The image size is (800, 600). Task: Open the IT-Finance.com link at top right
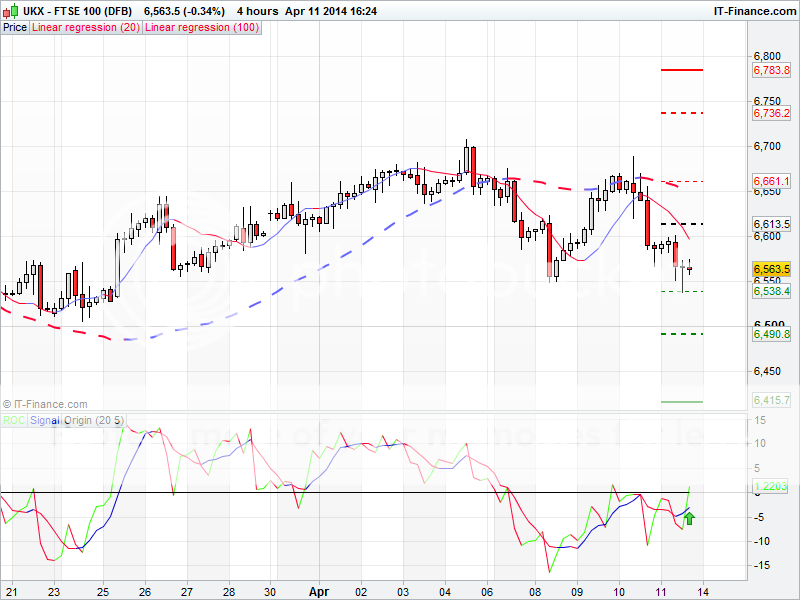(752, 10)
